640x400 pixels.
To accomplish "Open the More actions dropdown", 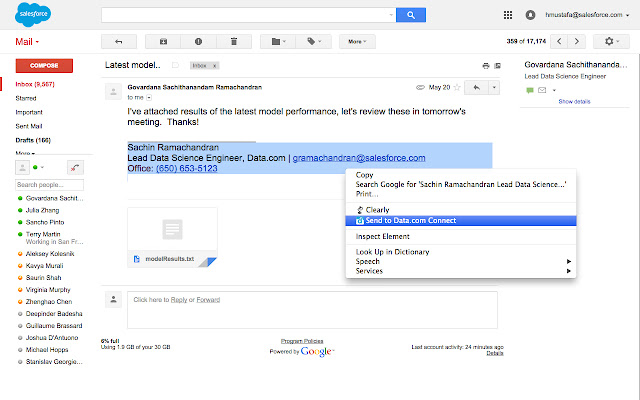I will point(357,41).
